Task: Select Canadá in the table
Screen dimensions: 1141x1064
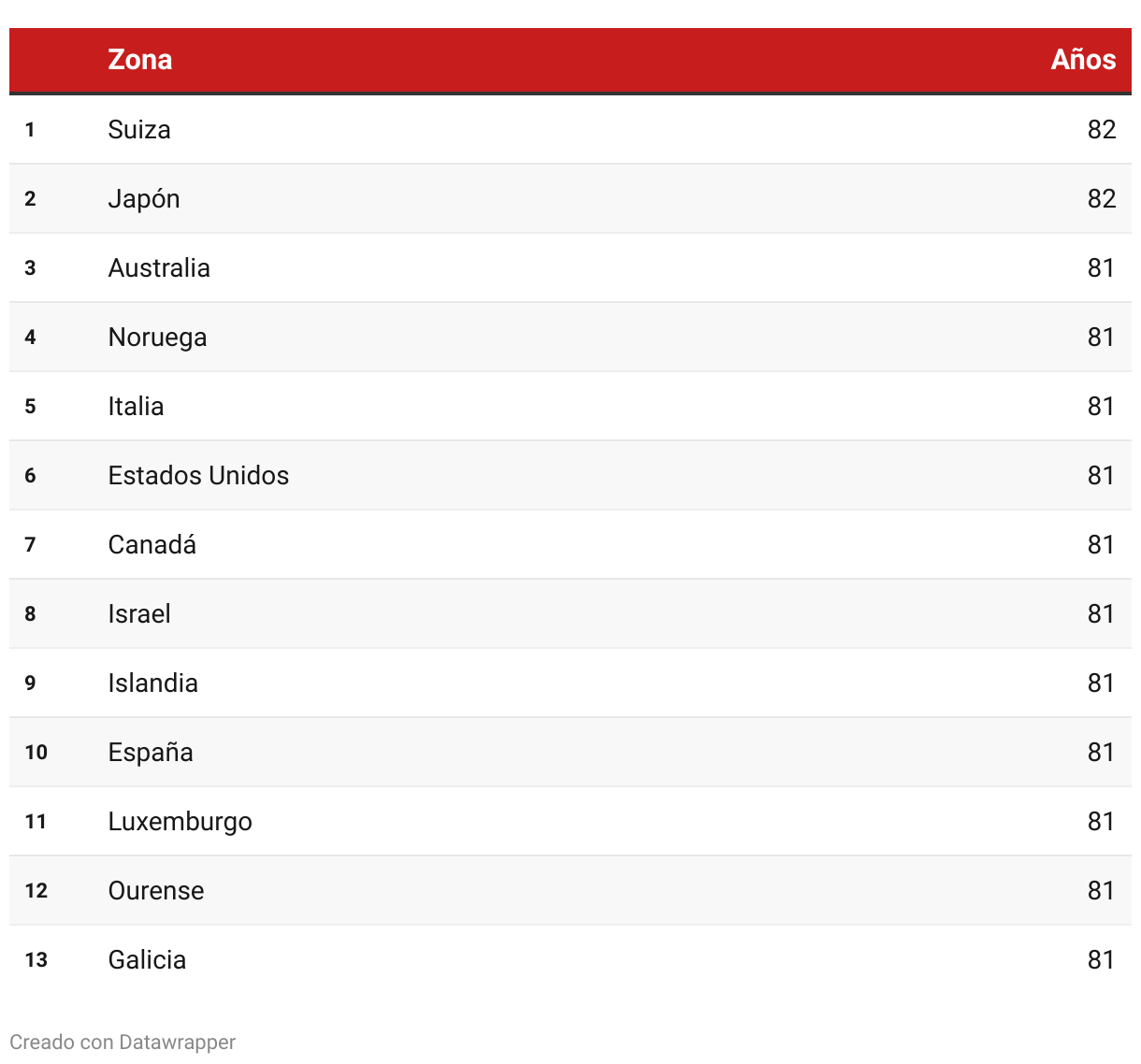Action: tap(152, 545)
